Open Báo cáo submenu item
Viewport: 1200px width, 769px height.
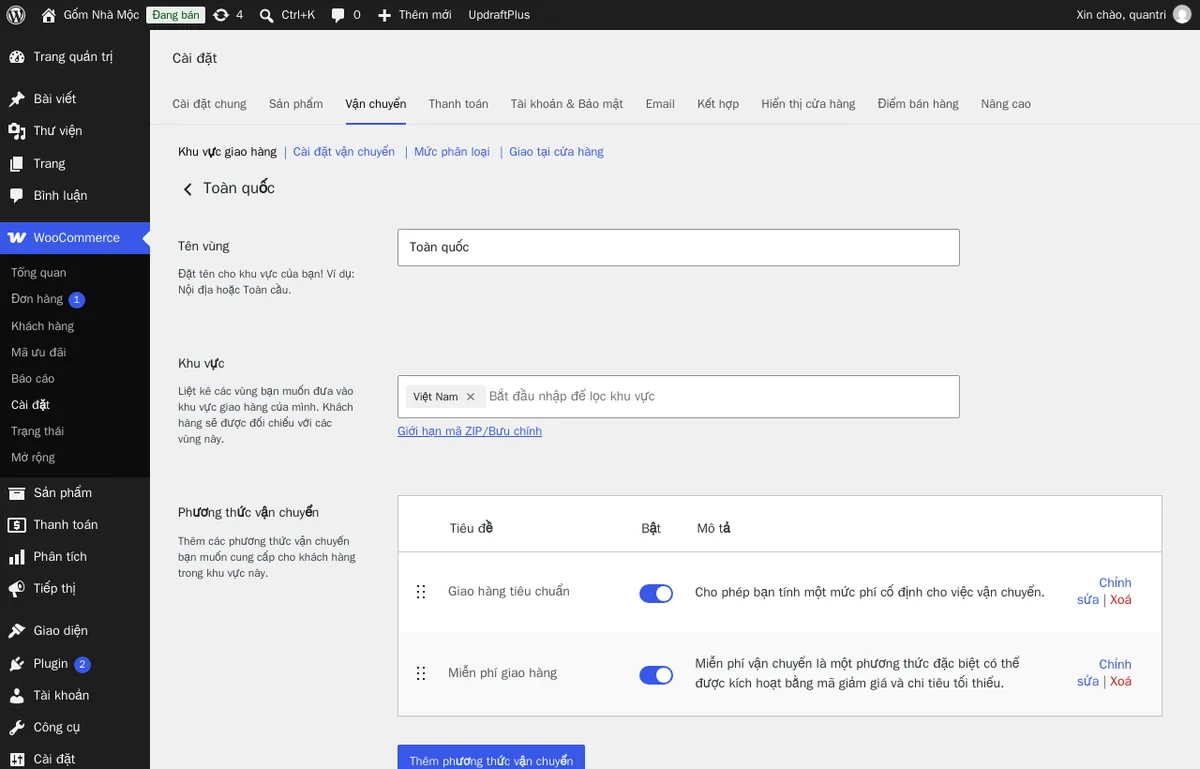coord(33,379)
